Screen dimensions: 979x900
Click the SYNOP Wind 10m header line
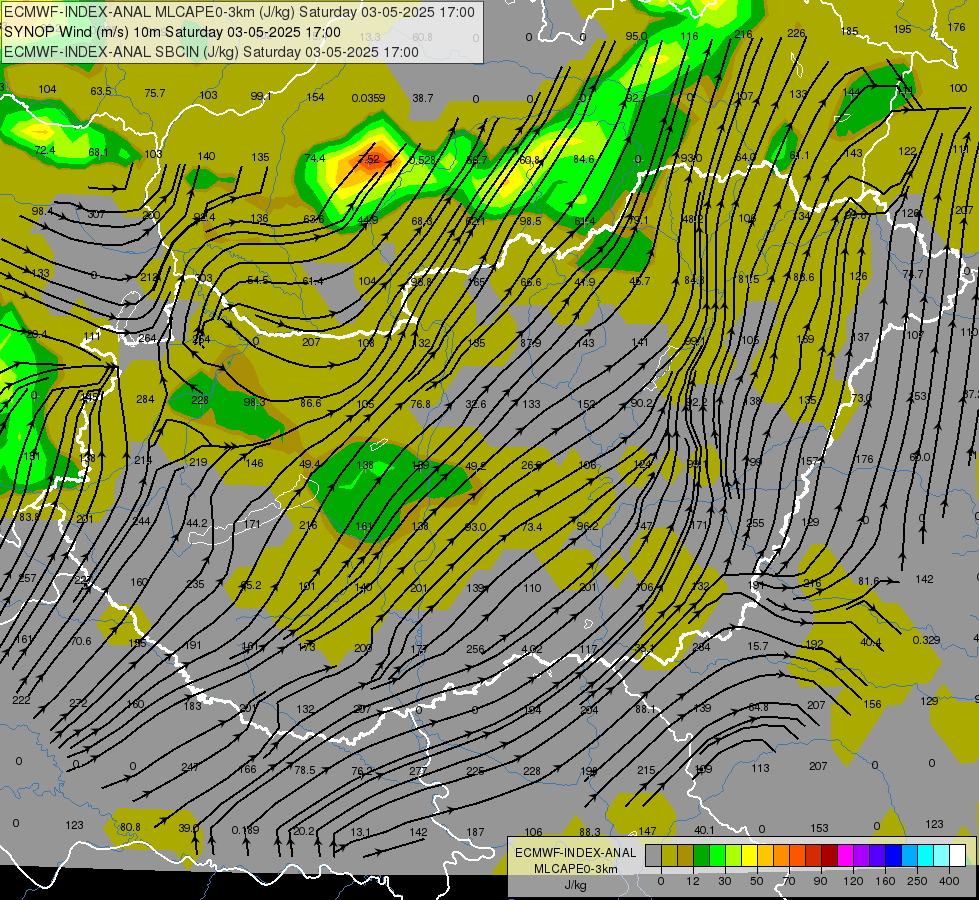[x=172, y=32]
